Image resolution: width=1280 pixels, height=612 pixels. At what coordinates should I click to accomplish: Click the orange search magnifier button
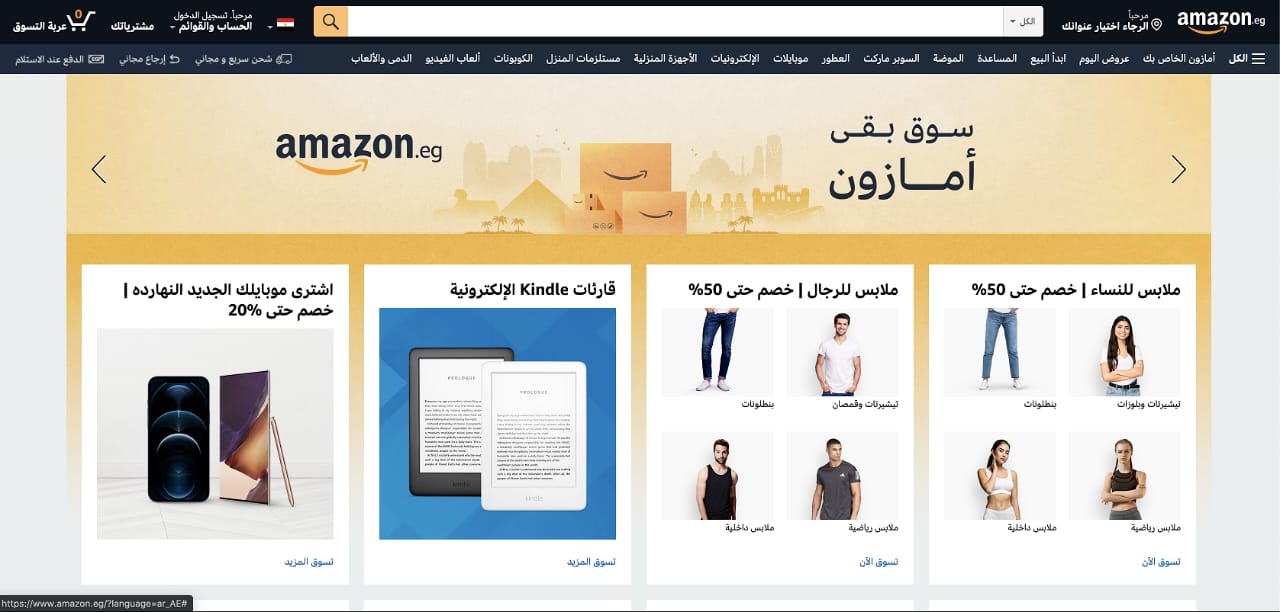331,21
